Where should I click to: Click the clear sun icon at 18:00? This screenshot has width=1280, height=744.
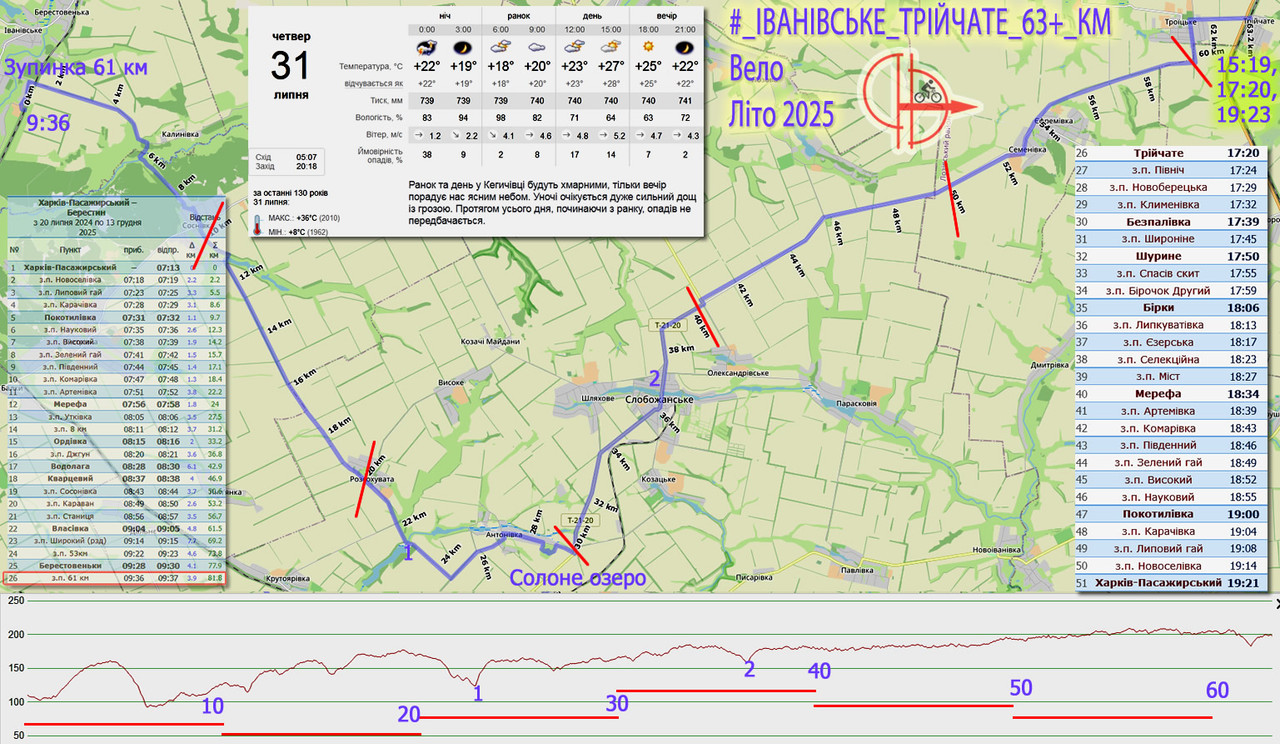pos(648,47)
